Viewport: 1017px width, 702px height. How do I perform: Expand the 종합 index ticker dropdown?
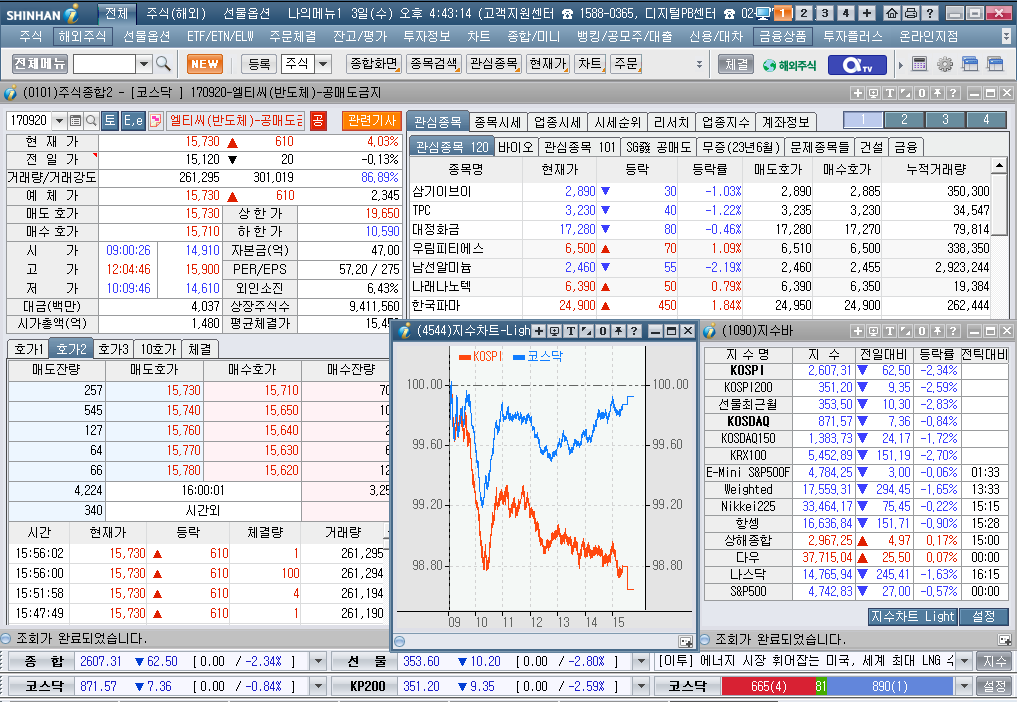[x=318, y=662]
